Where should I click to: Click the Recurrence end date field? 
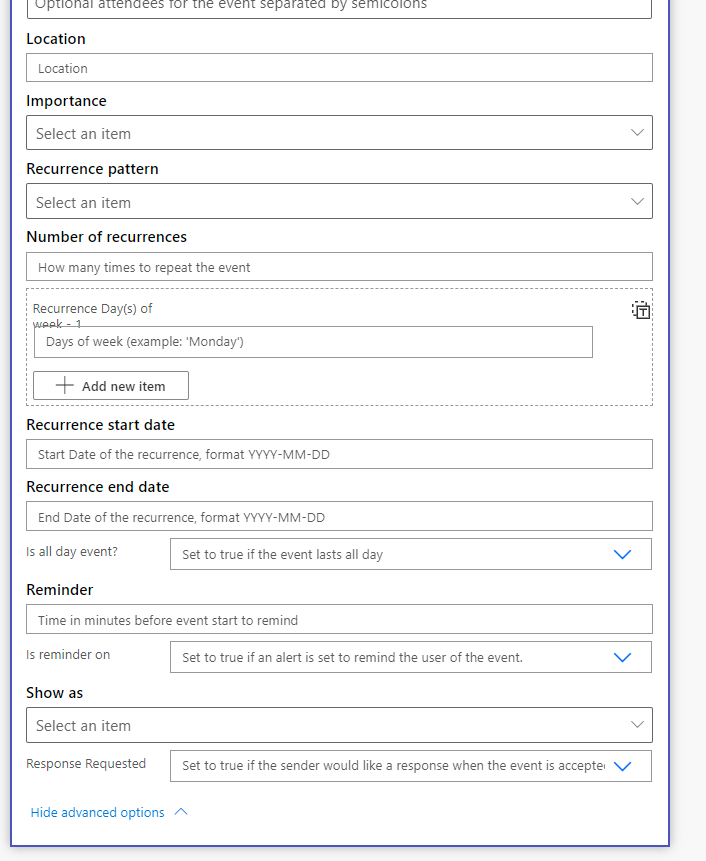339,517
